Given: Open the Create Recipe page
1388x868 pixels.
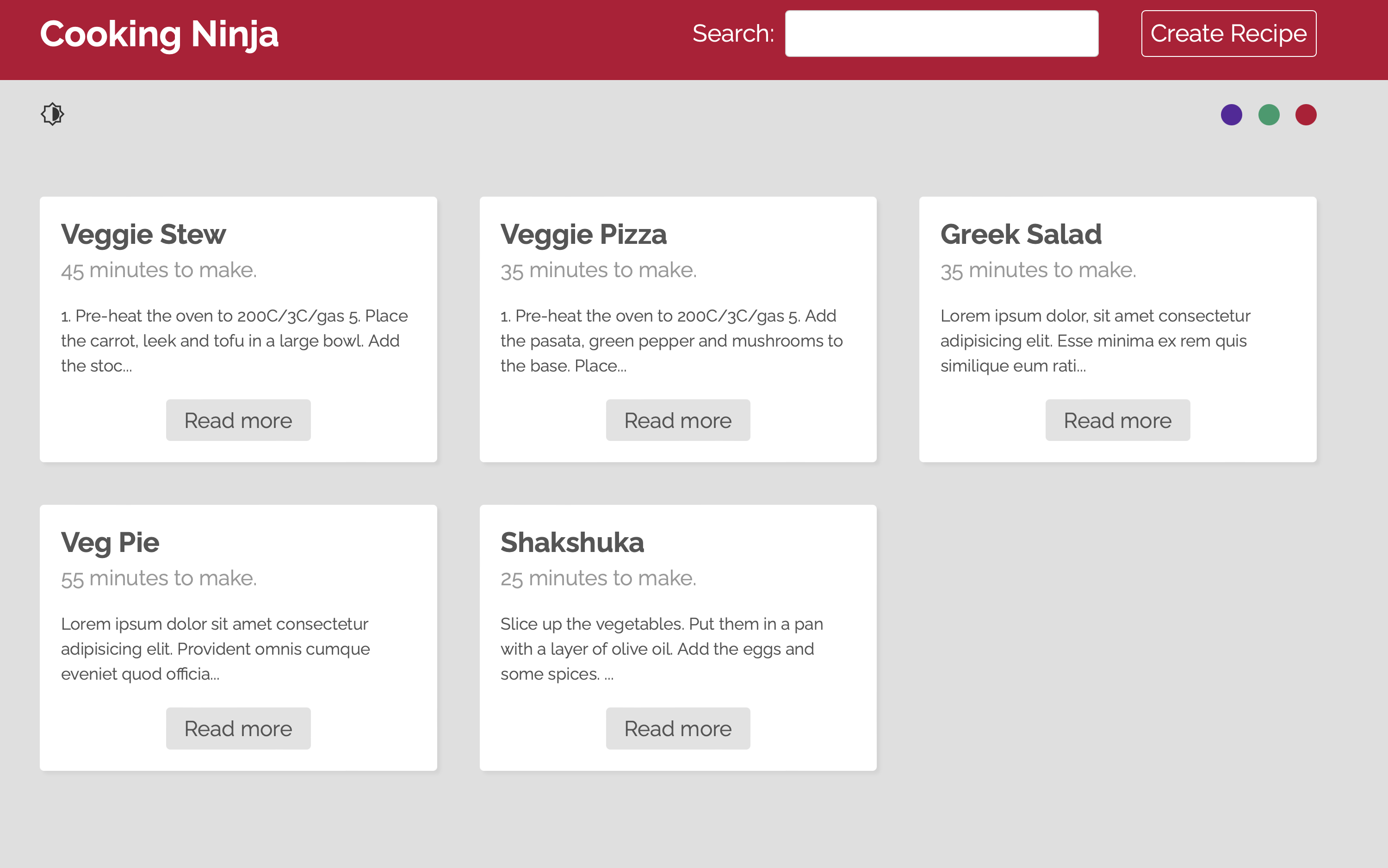Looking at the screenshot, I should coord(1229,33).
